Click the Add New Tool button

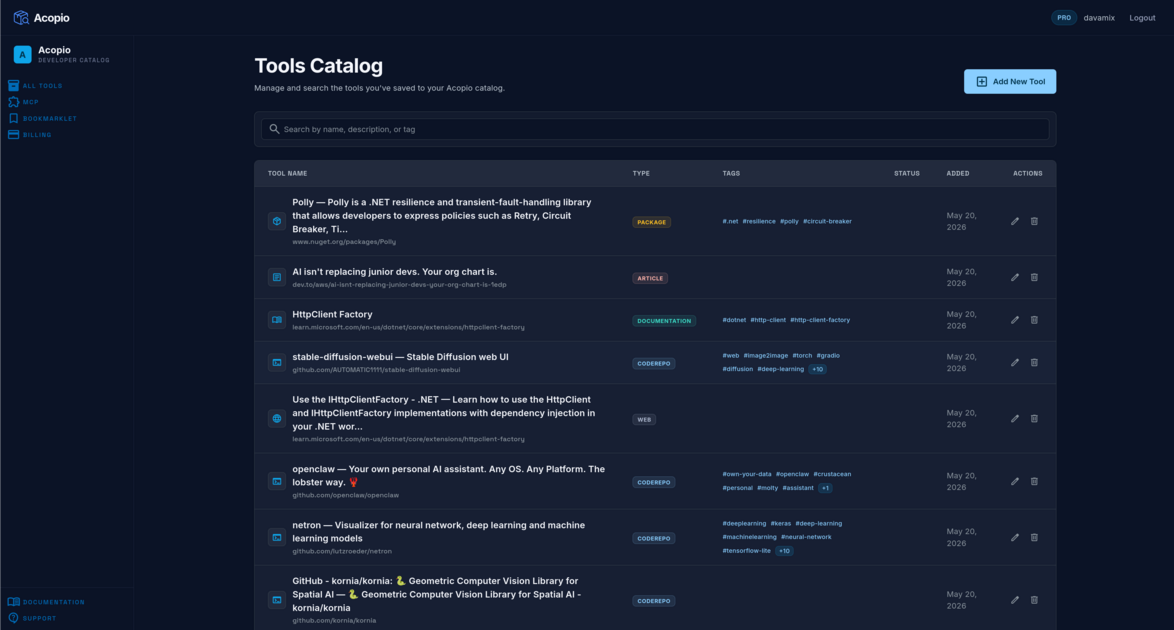coord(1009,82)
